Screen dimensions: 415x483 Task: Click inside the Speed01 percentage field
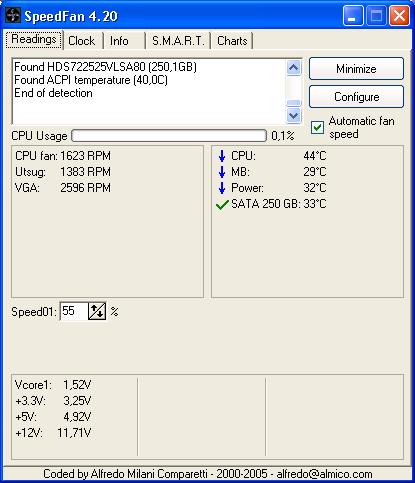coord(74,311)
